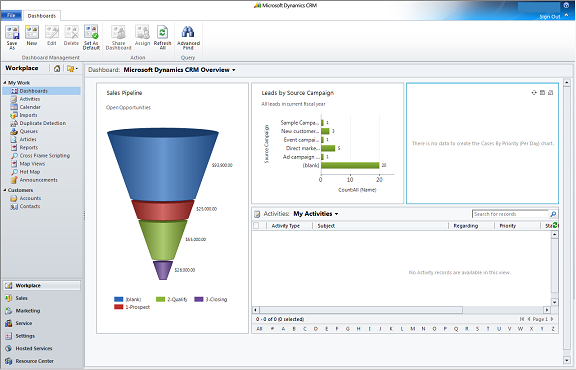The width and height of the screenshot is (576, 370).
Task: Refresh All dashboard components
Action: pyautogui.click(x=162, y=37)
